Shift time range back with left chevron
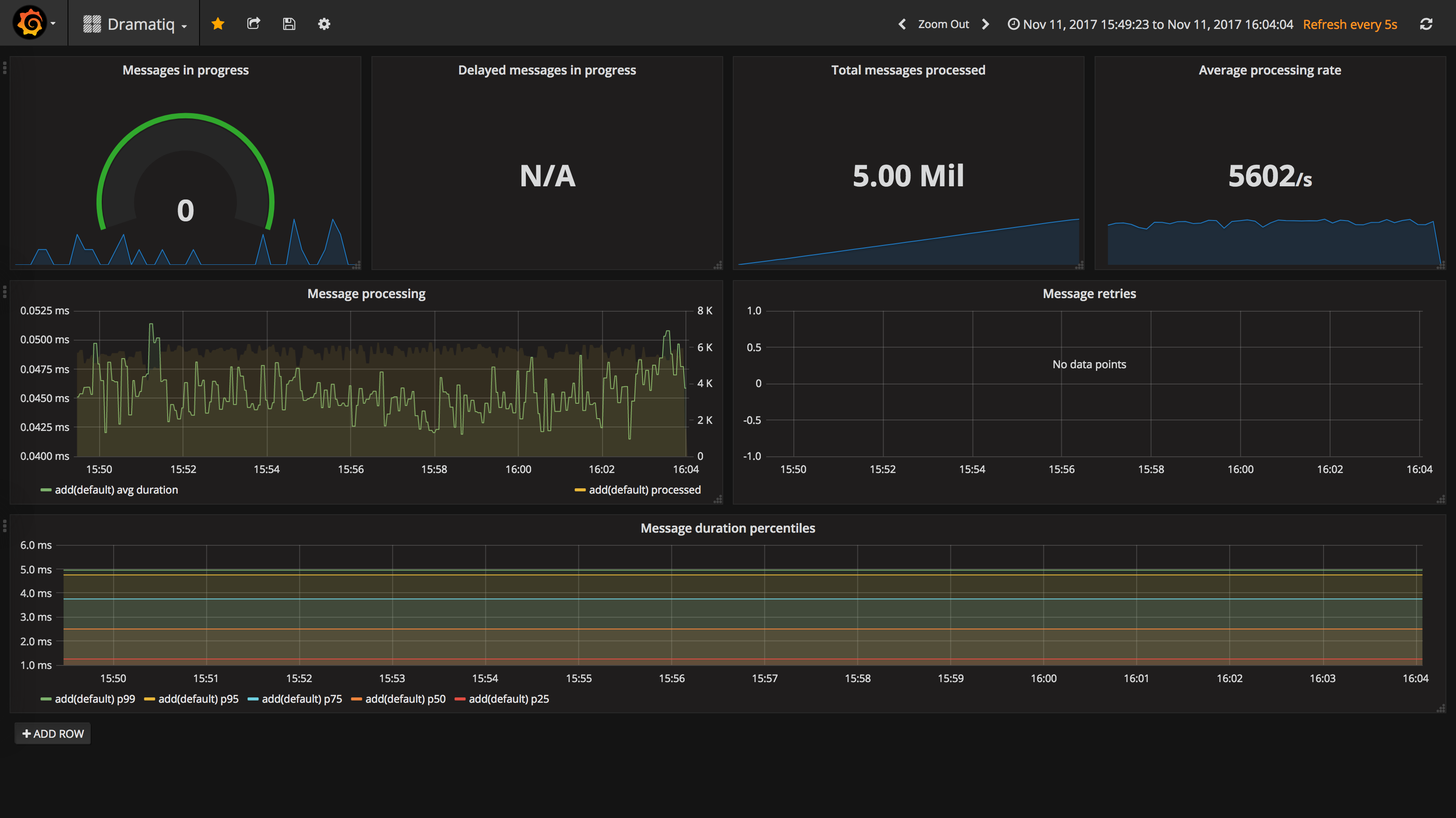 (x=902, y=24)
